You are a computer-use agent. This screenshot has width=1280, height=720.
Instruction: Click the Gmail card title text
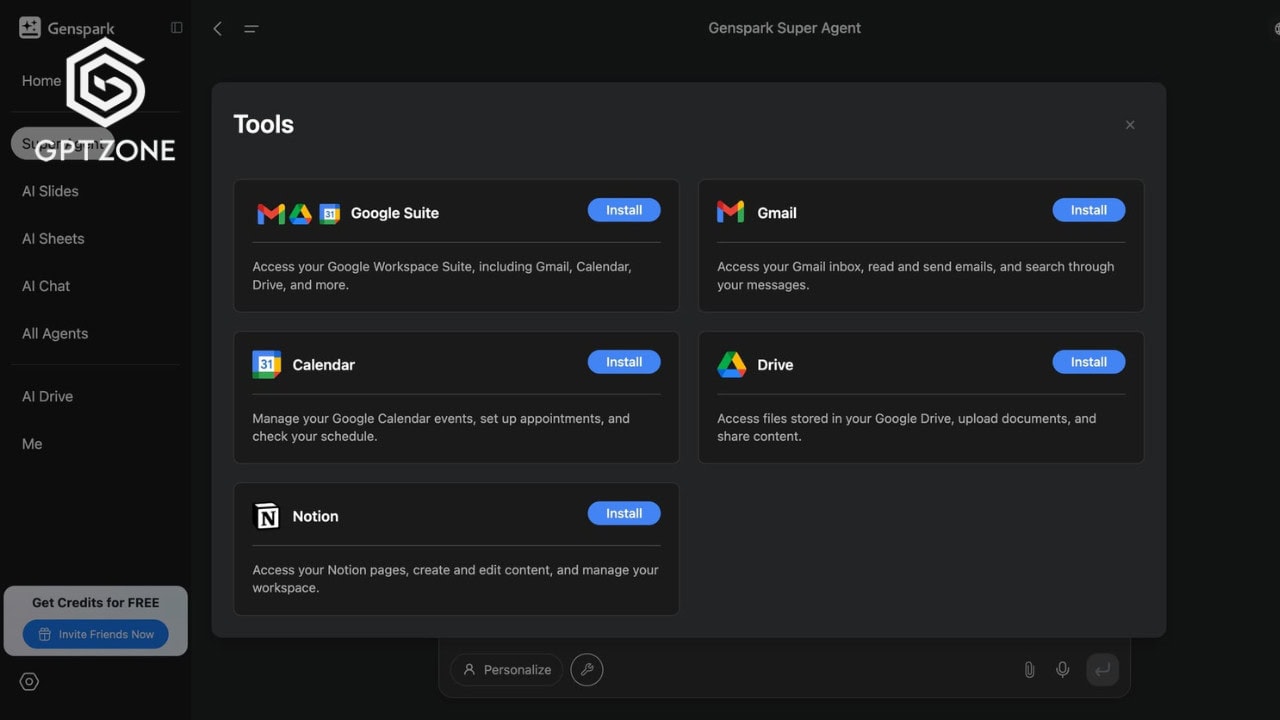777,213
